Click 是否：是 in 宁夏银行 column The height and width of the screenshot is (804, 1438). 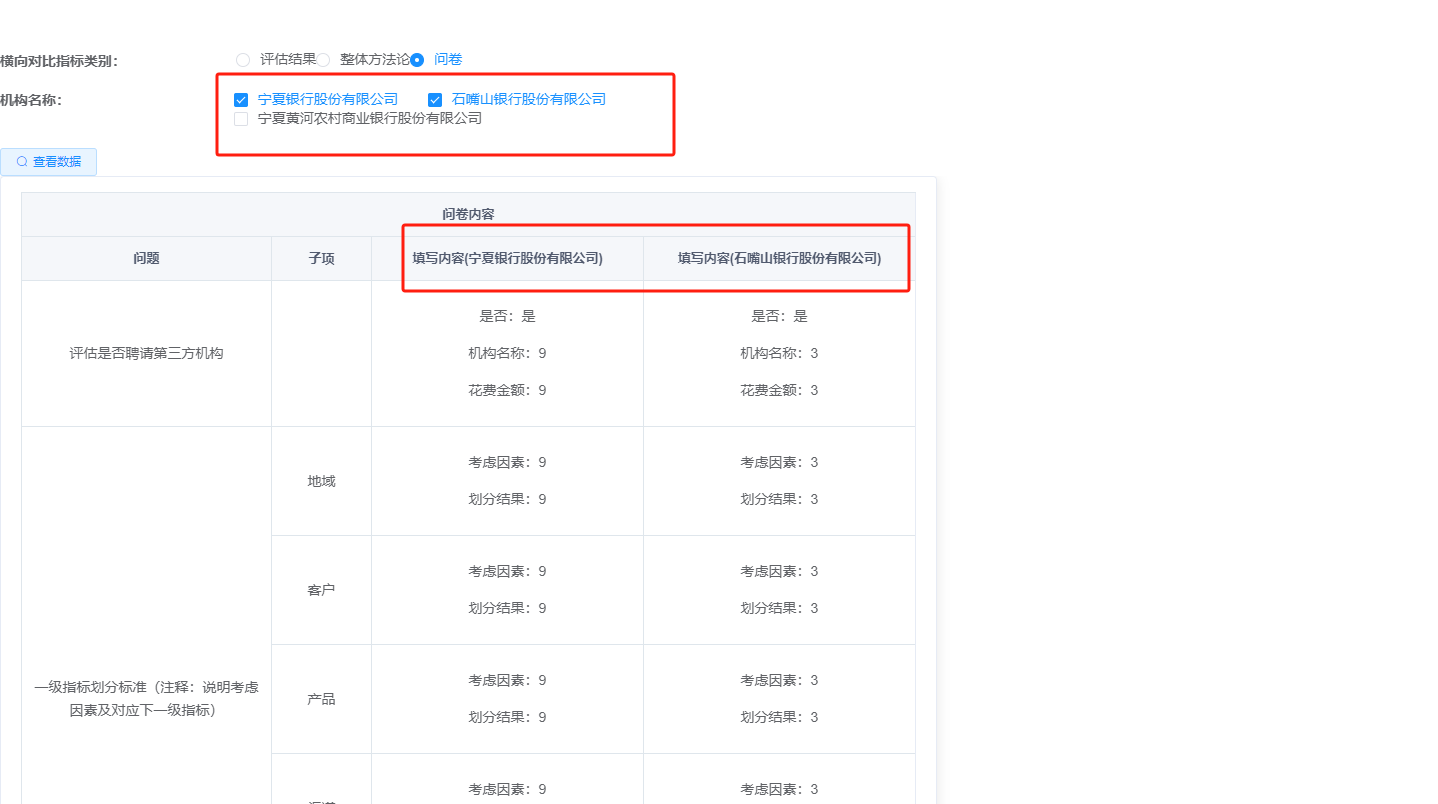click(507, 316)
